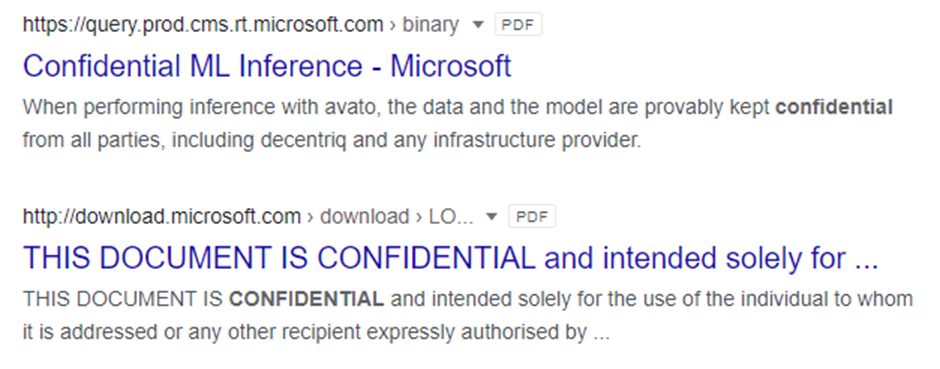940x369 pixels.
Task: Click the truncated 'LO...' breadcrumb segment
Action: point(451,216)
